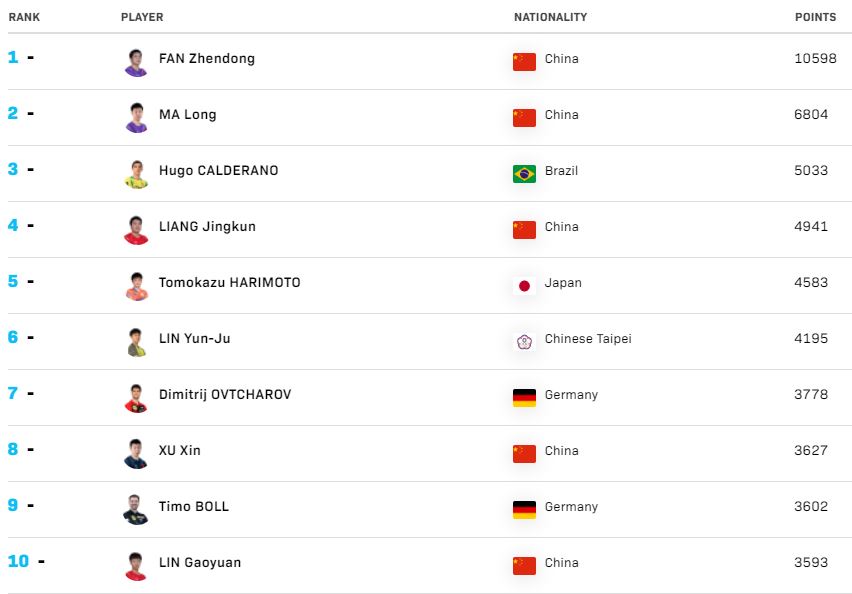Viewport: 852px width, 594px height.
Task: Click Timo BOLL's points value 3602
Action: 811,507
